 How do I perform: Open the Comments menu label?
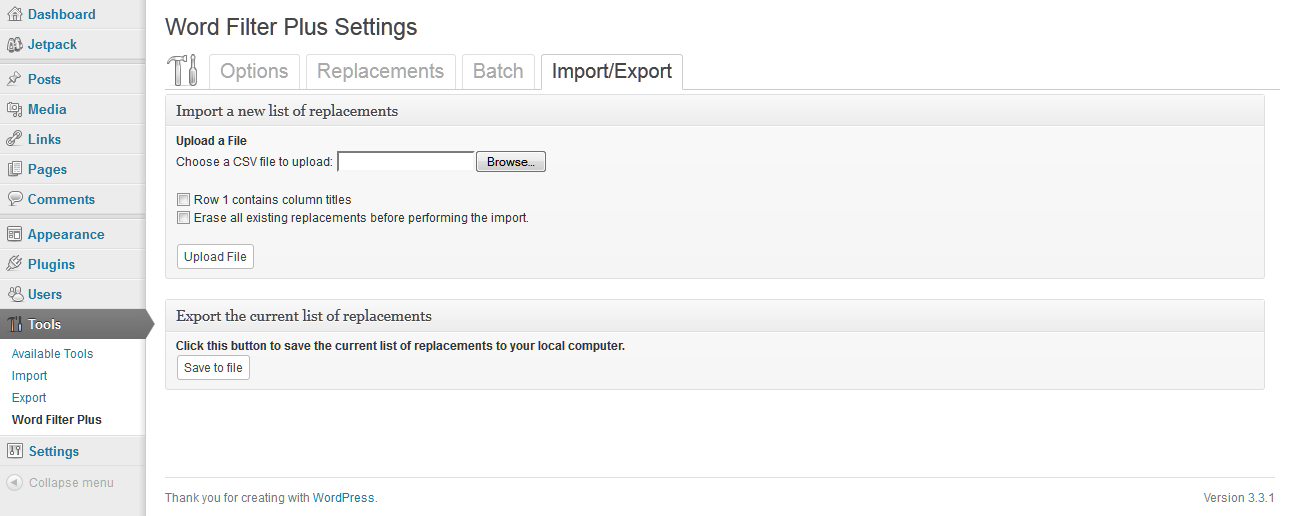[x=61, y=199]
